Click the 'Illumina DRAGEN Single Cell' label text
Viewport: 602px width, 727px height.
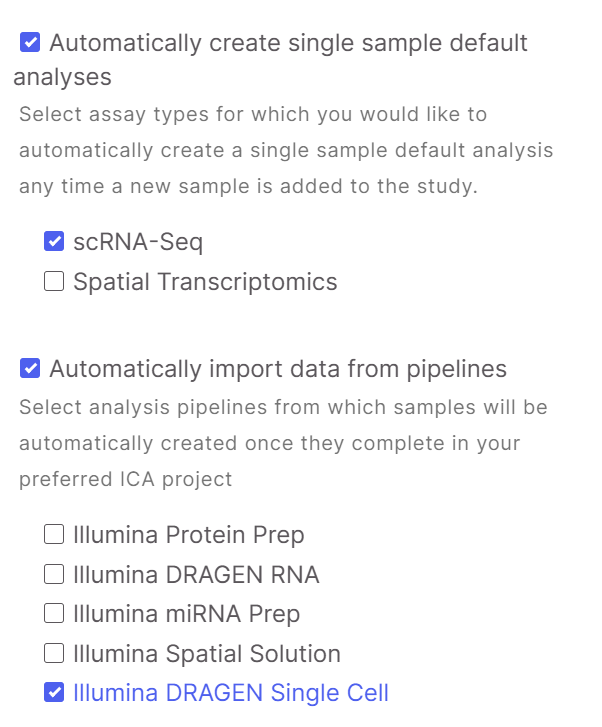(x=230, y=693)
